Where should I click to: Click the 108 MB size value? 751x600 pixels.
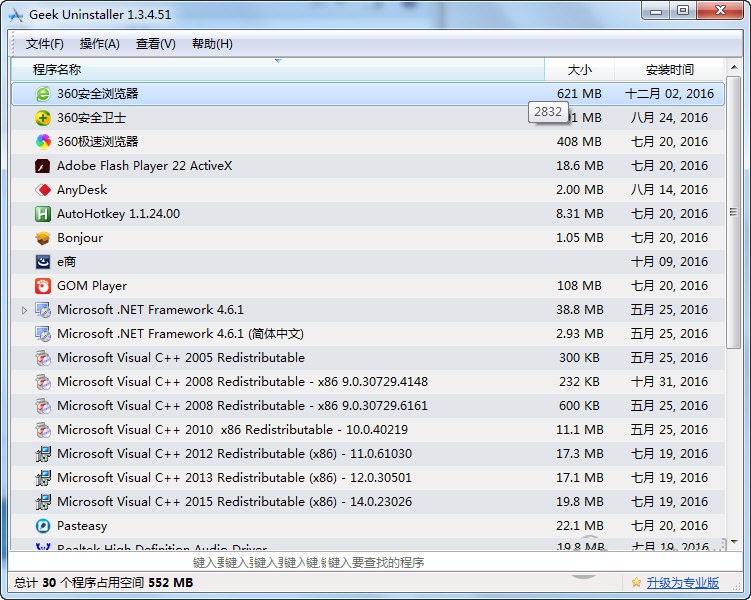pos(579,286)
